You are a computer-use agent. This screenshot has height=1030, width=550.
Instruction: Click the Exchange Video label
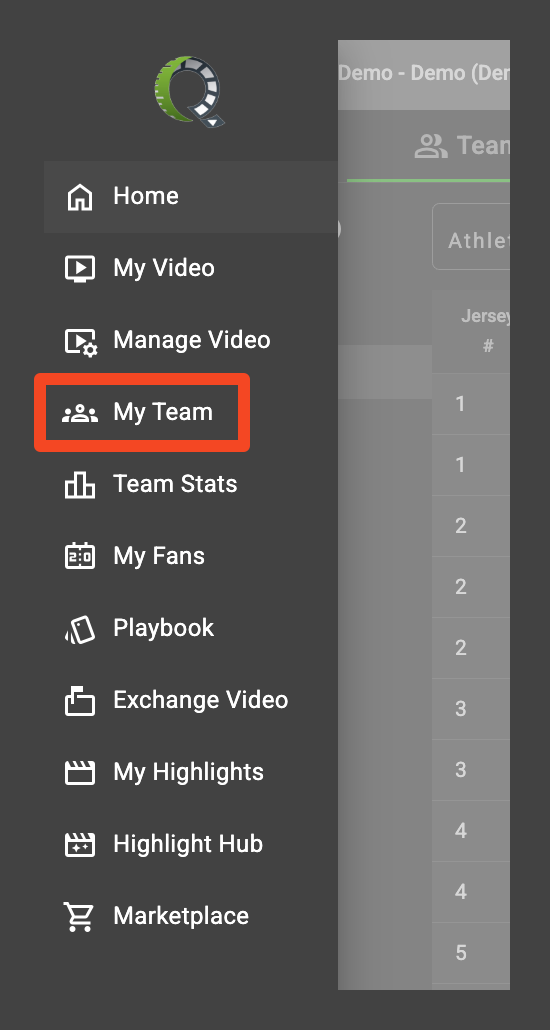pyautogui.click(x=200, y=700)
